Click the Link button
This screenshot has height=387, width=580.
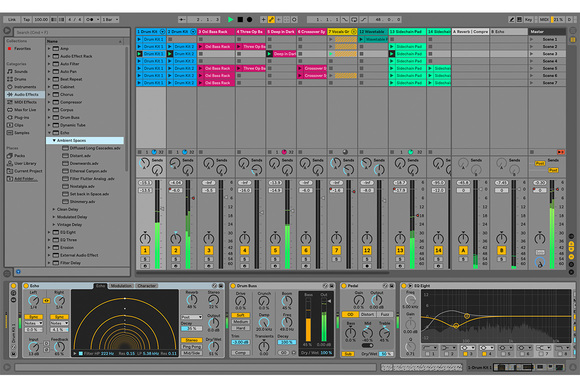(12, 19)
